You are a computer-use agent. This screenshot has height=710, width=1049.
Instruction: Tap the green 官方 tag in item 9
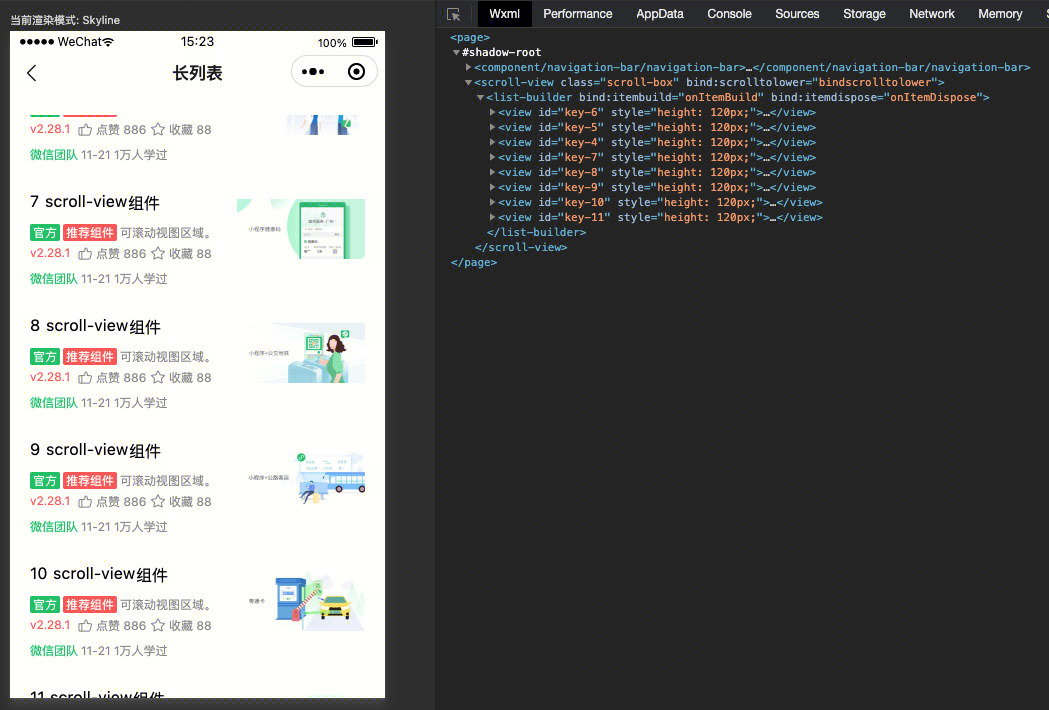[x=45, y=480]
